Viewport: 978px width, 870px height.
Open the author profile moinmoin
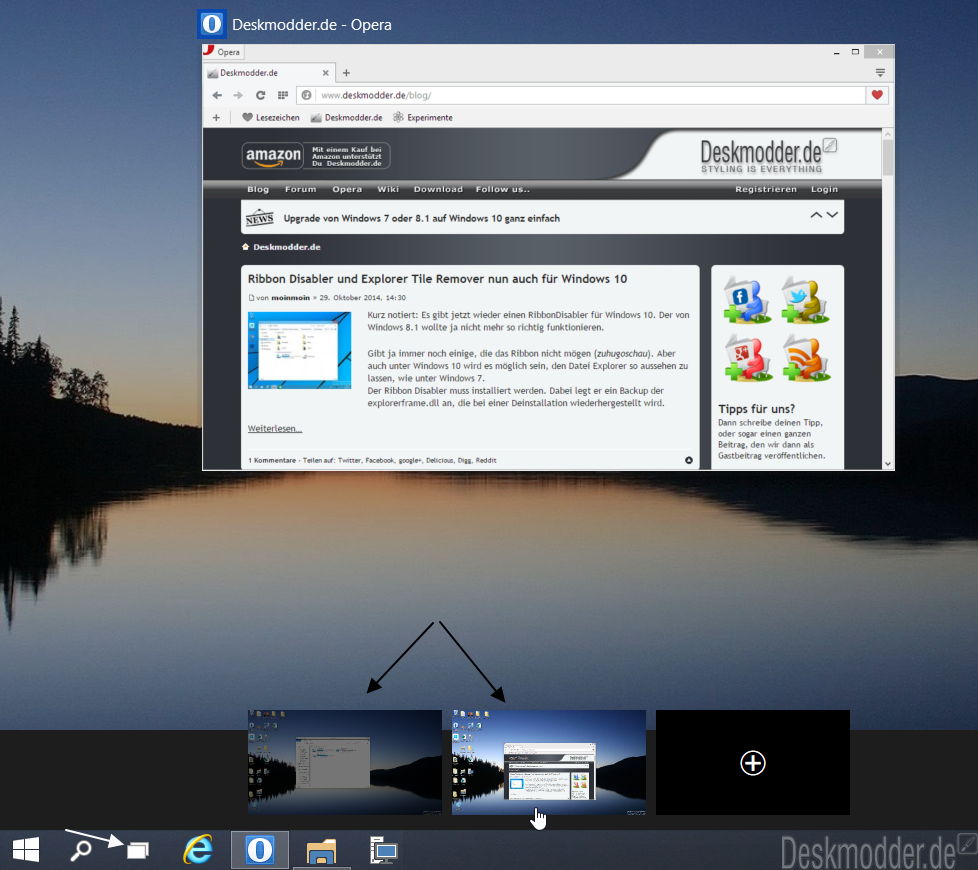coord(290,298)
